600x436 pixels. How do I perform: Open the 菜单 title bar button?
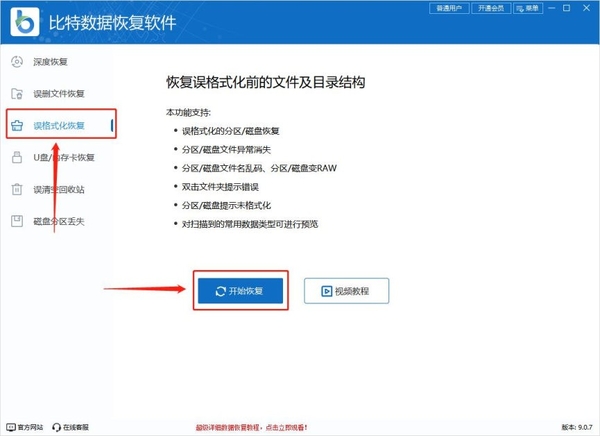528,8
